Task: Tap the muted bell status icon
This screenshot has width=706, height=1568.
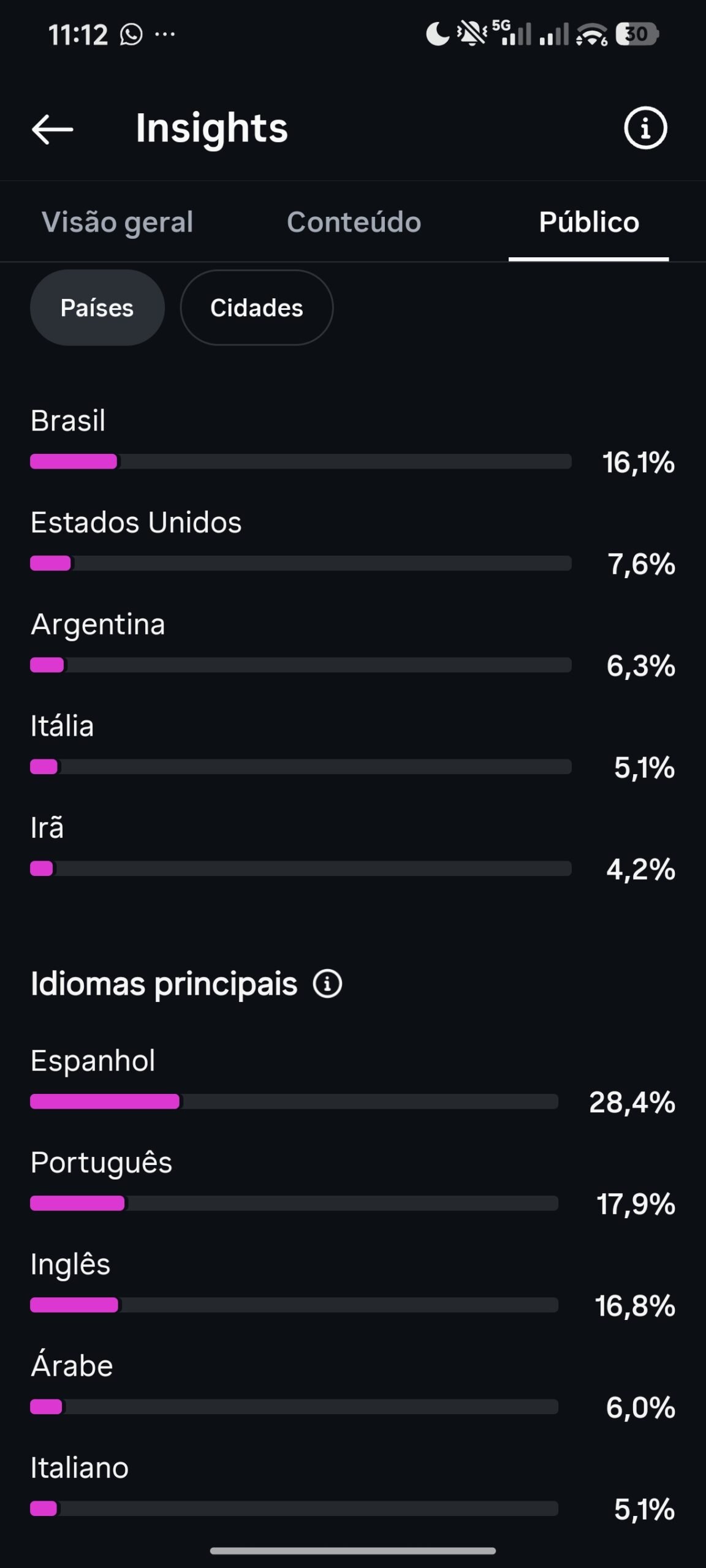Action: click(x=472, y=34)
